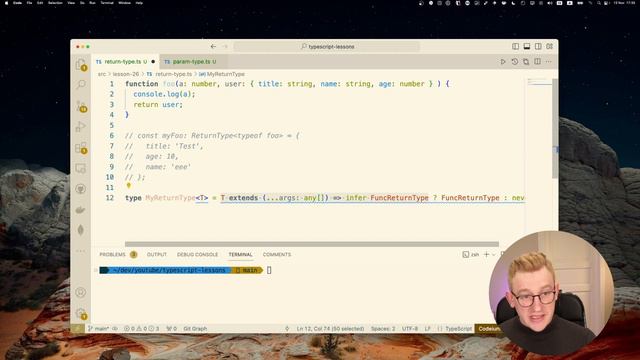Viewport: 640px width, 360px height.
Task: Click Ln 12, Col 74 cursor position
Action: point(330,328)
